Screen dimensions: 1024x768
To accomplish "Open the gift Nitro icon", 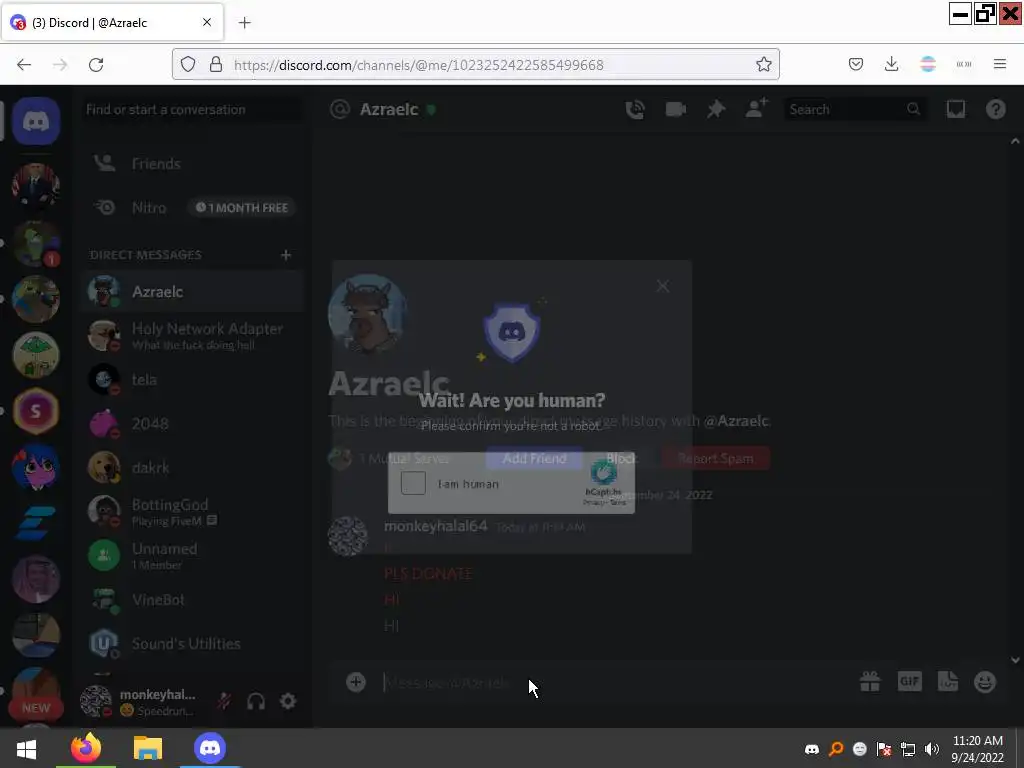I will 870,682.
